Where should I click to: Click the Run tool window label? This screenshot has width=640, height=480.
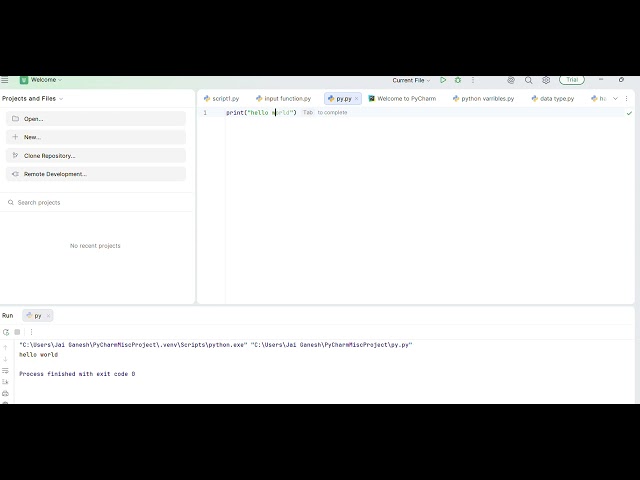click(x=8, y=316)
